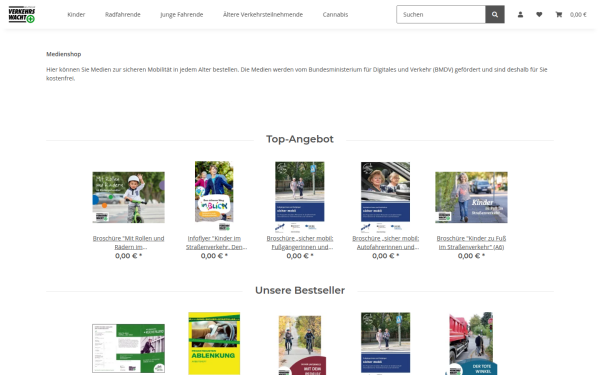Image resolution: width=600 pixels, height=375 pixels.
Task: Open the yellow ABLENKUNG bestseller thumbnail
Action: (214, 344)
